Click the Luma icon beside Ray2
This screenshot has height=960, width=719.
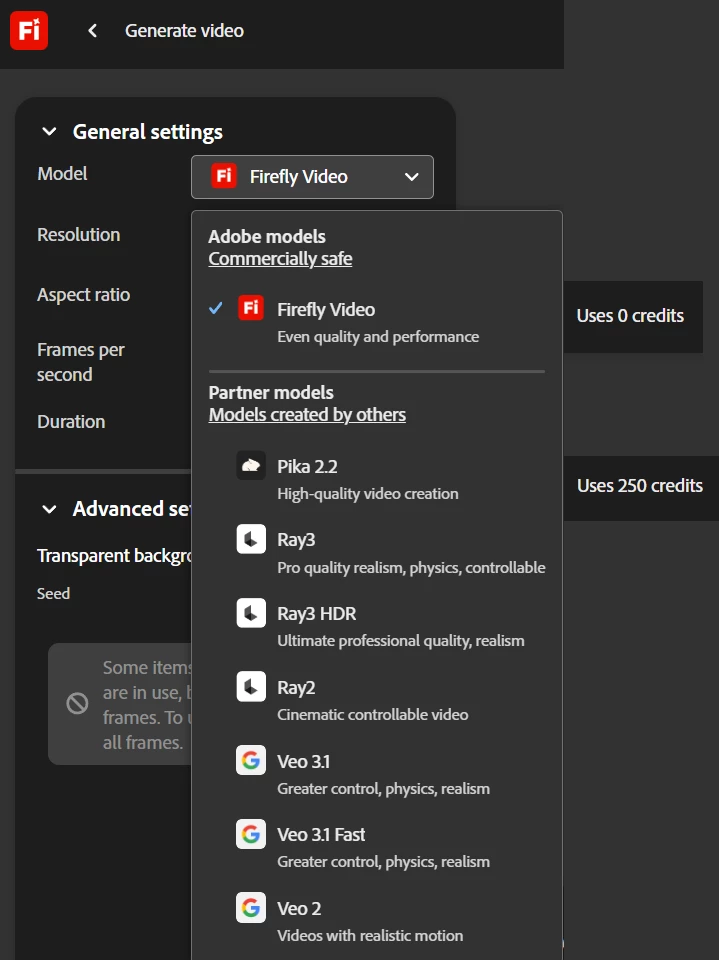coord(251,687)
